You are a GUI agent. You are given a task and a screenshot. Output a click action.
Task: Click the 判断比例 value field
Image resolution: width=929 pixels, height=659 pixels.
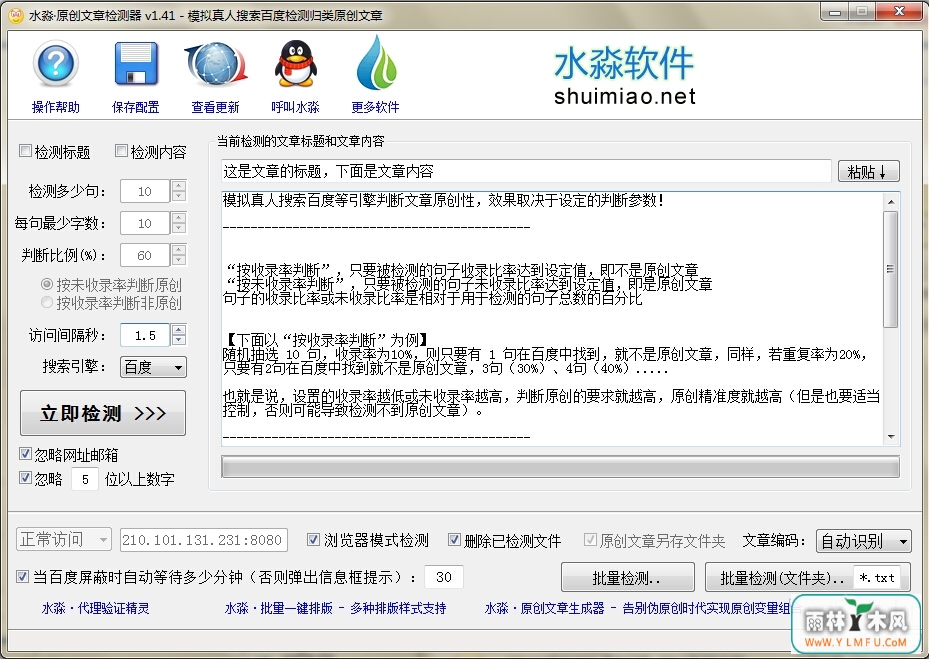[145, 255]
